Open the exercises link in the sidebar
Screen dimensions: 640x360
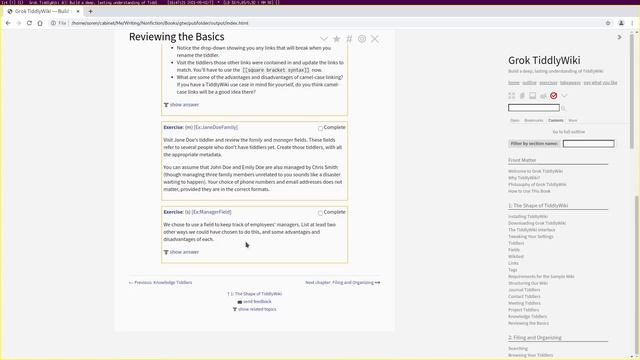pos(548,82)
